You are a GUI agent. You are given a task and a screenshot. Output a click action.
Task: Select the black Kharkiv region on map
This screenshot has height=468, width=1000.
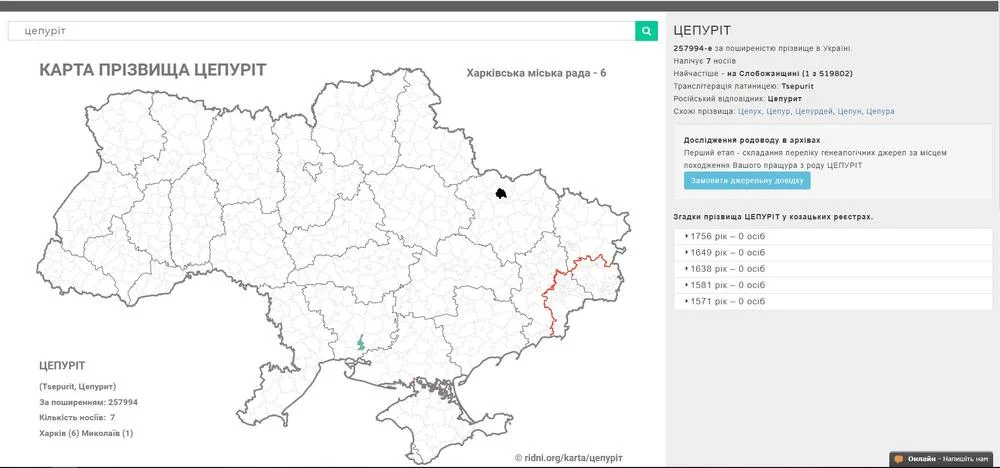[502, 192]
